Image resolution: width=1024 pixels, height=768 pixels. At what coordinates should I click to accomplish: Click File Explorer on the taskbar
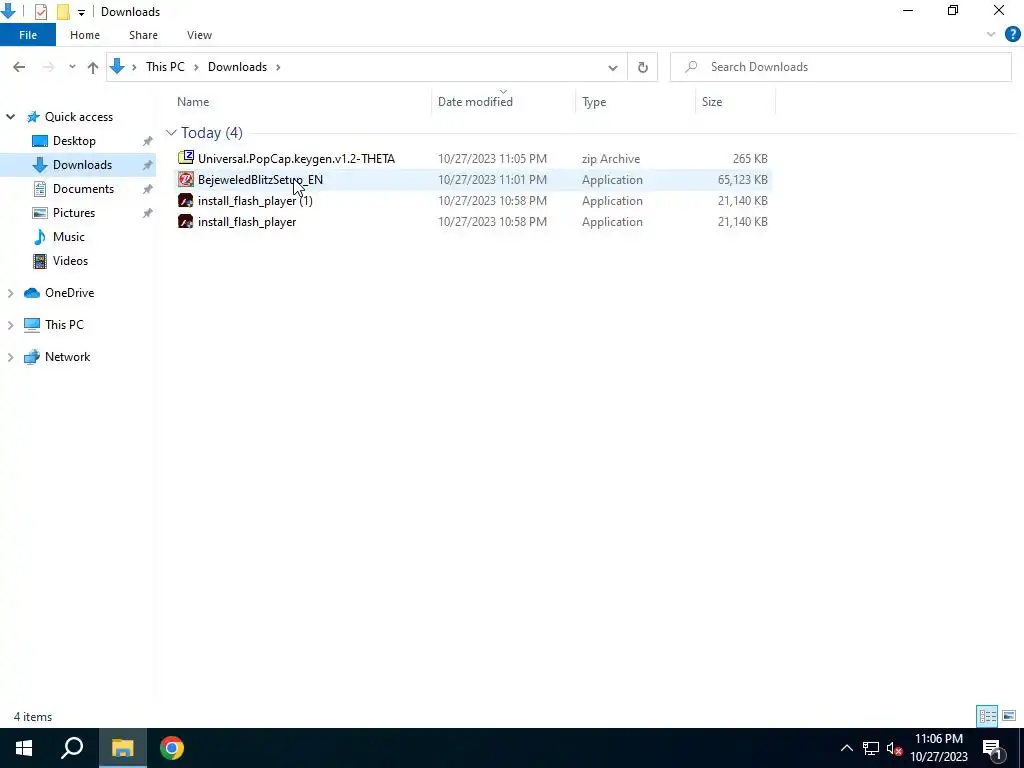(x=122, y=748)
